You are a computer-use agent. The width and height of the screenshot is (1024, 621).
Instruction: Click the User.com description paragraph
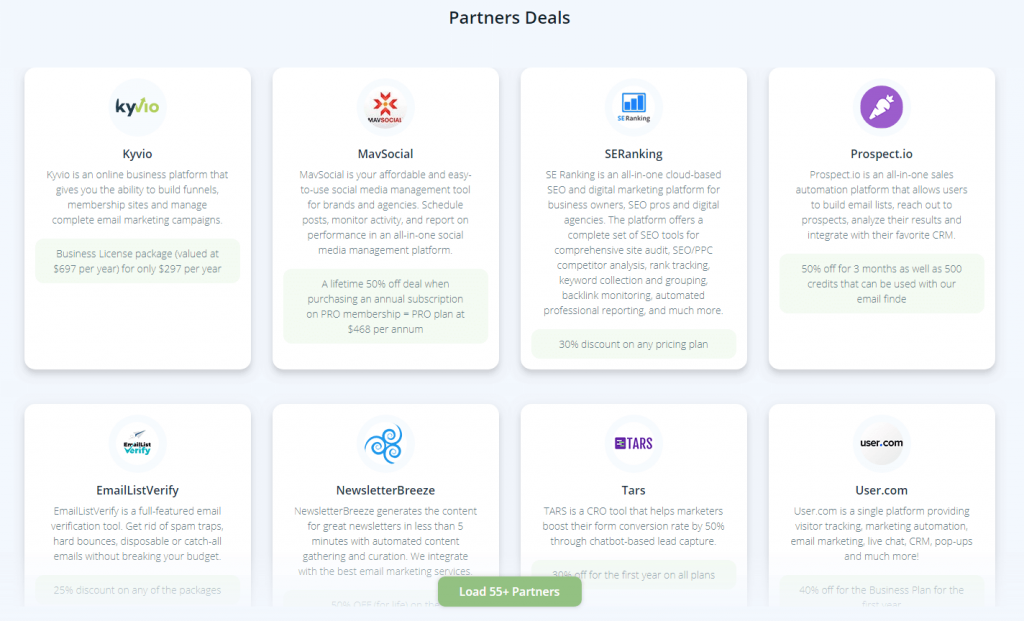coord(882,533)
